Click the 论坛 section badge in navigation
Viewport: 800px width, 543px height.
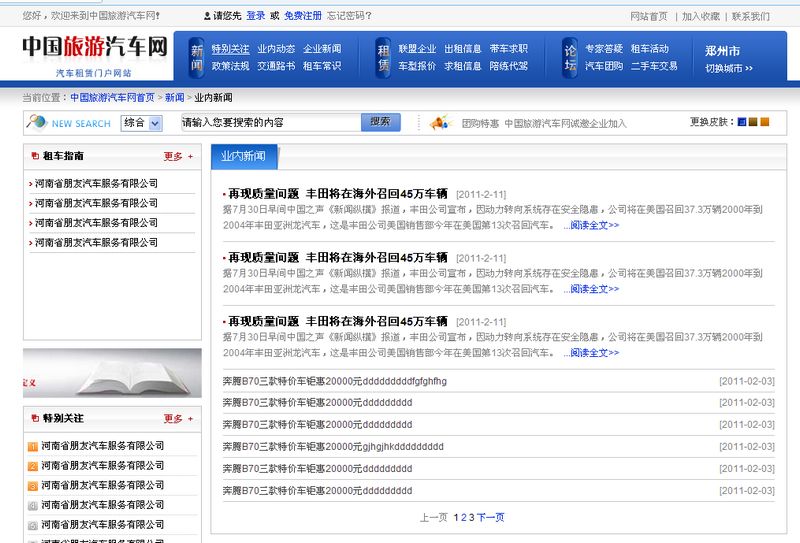click(x=570, y=58)
